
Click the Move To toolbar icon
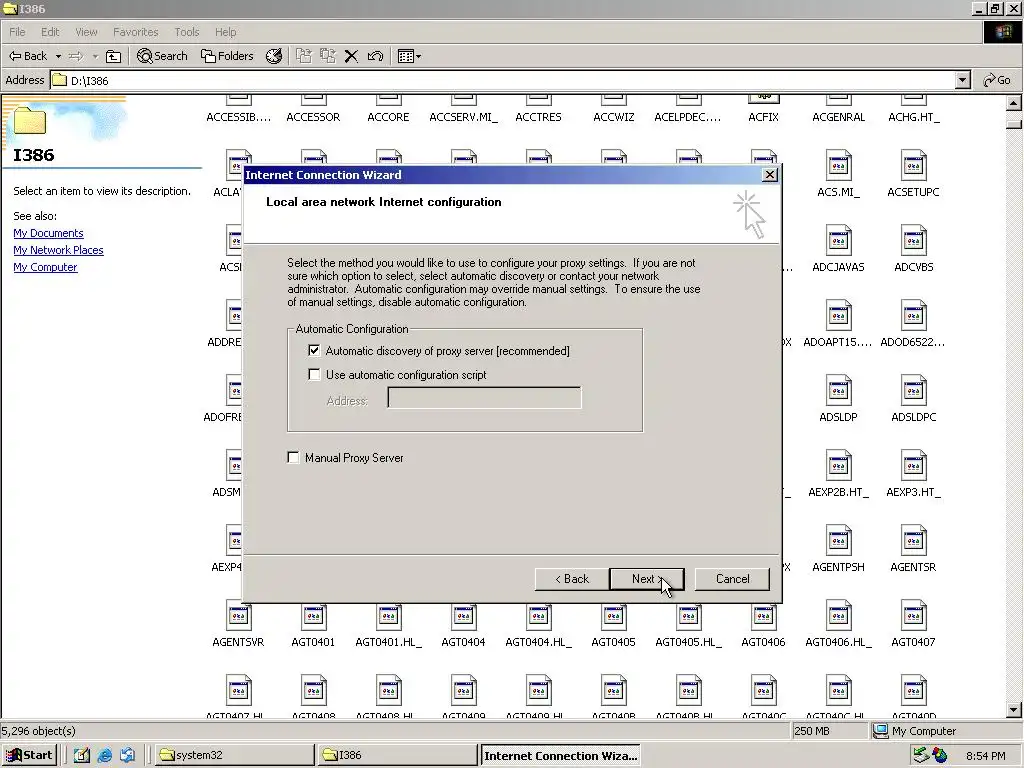click(304, 56)
